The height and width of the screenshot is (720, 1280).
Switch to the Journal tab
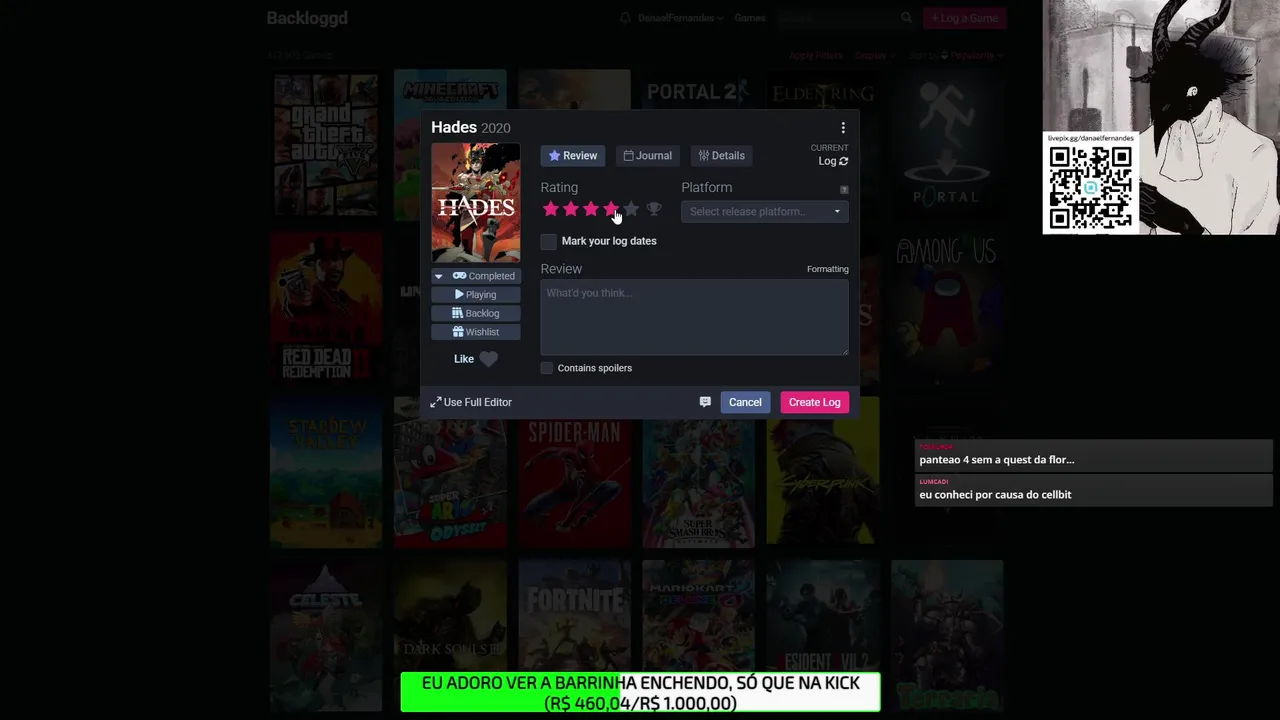pyautogui.click(x=647, y=156)
